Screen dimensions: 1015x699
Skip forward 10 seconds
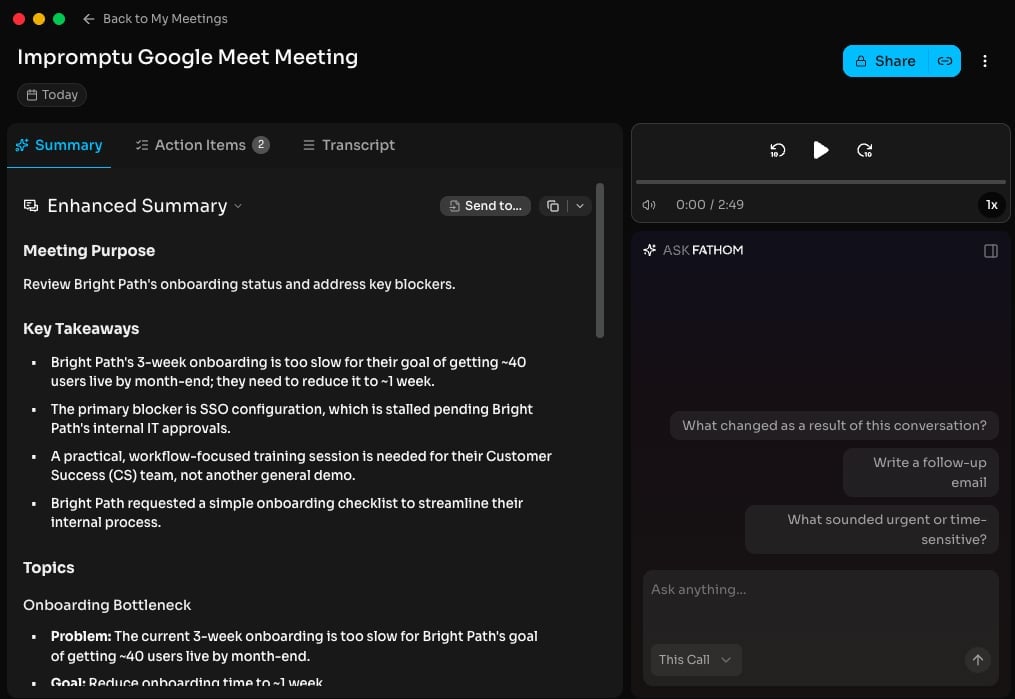[x=864, y=150]
